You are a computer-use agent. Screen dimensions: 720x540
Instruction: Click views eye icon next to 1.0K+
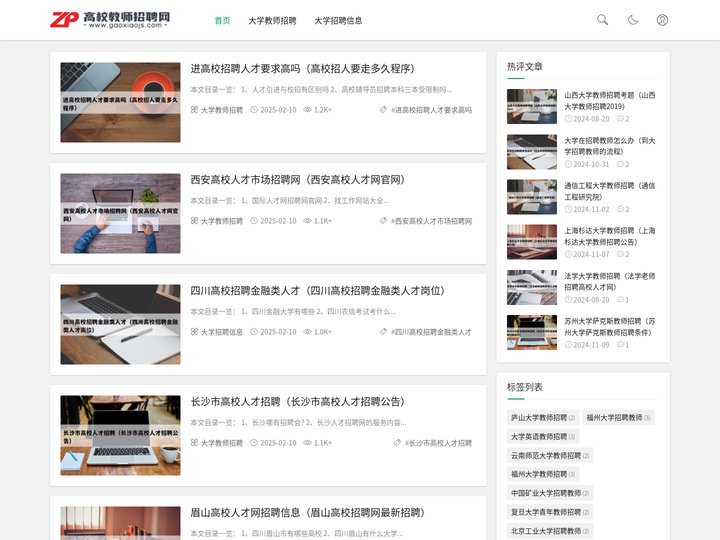click(307, 332)
